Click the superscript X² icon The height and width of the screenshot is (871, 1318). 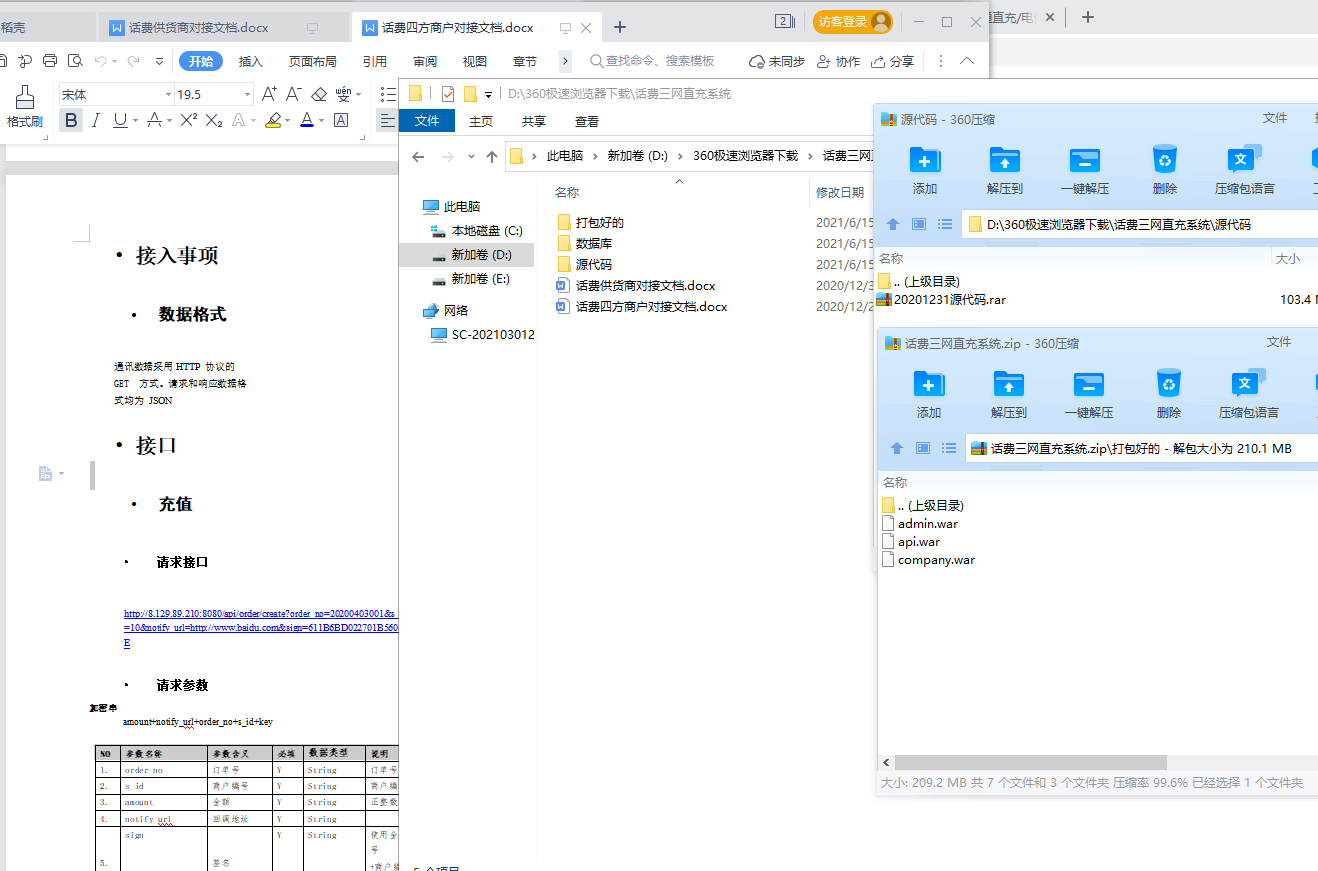coord(188,120)
